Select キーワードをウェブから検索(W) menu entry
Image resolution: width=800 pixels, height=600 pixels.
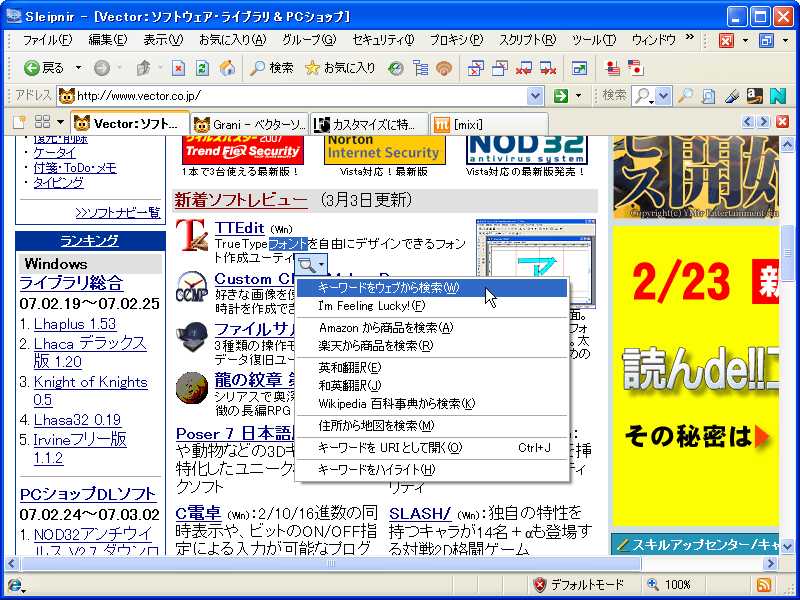point(432,288)
